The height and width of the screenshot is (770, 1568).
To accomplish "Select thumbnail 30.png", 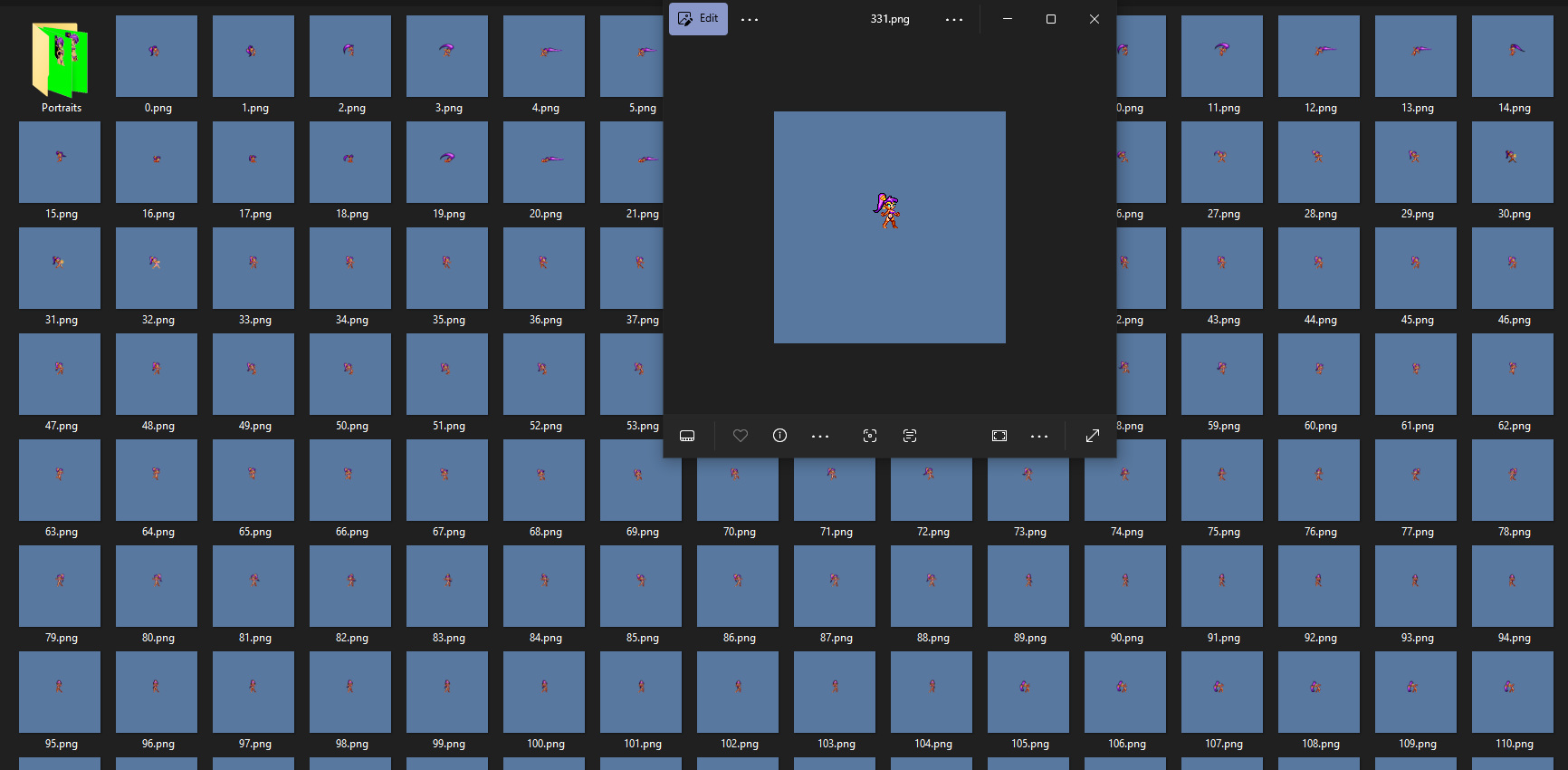I will [x=1513, y=162].
